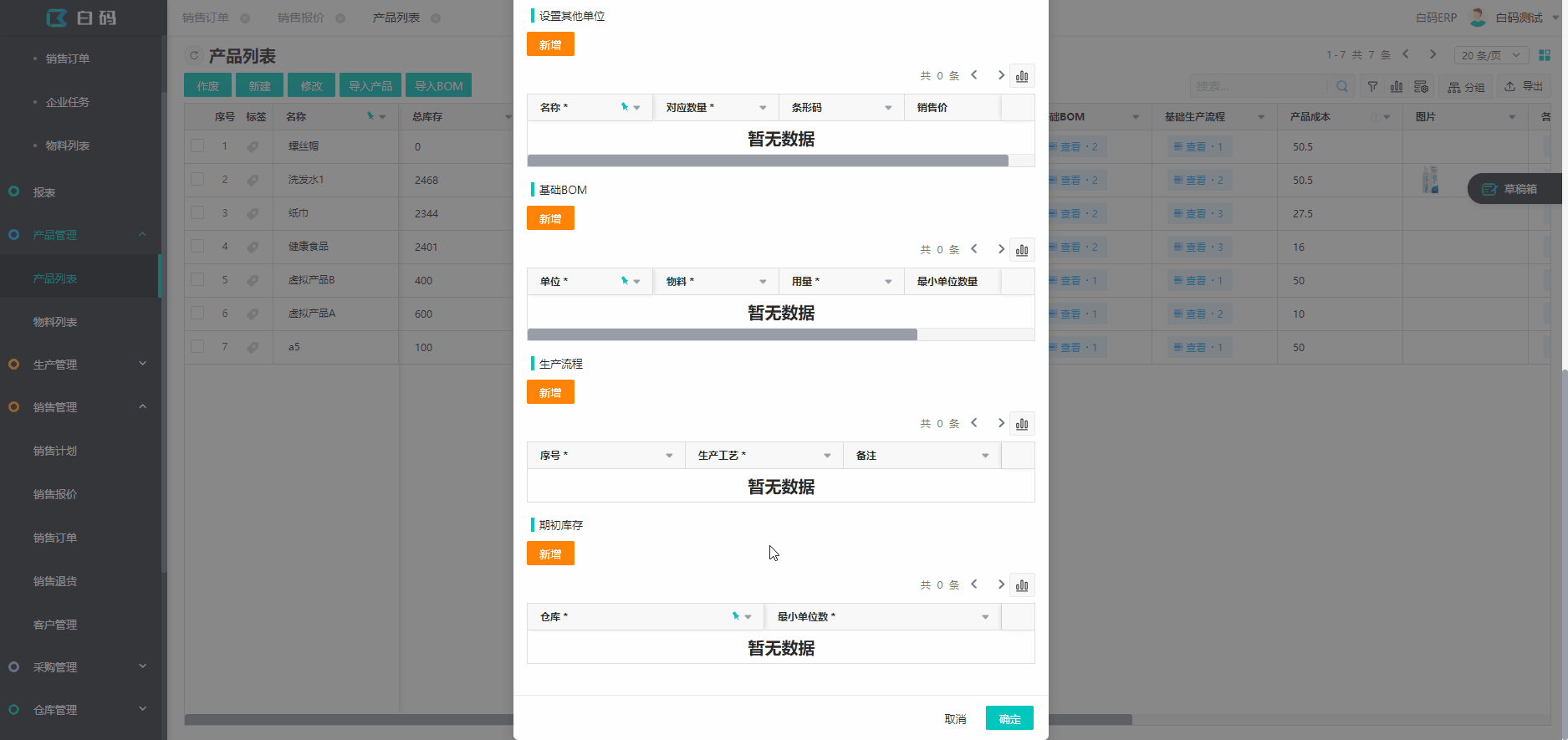The height and width of the screenshot is (740, 1568).
Task: Open dropdown arrow on 对应数量 column
Action: (x=763, y=108)
